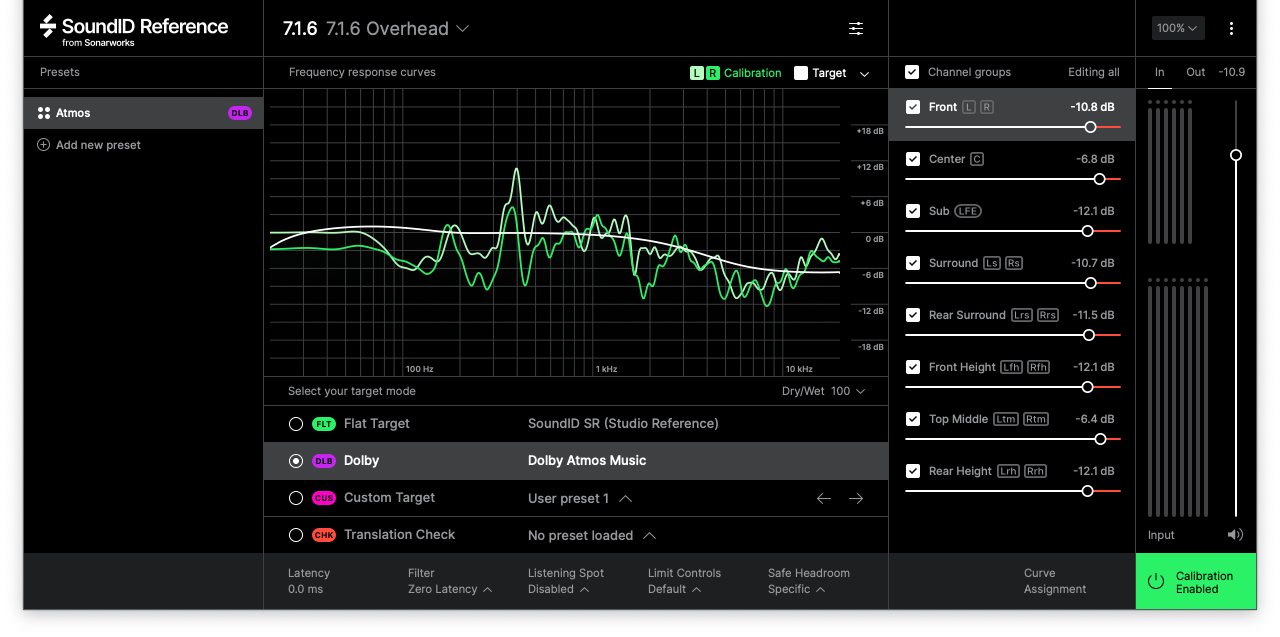Click the SoundID Reference logo

[x=134, y=30]
